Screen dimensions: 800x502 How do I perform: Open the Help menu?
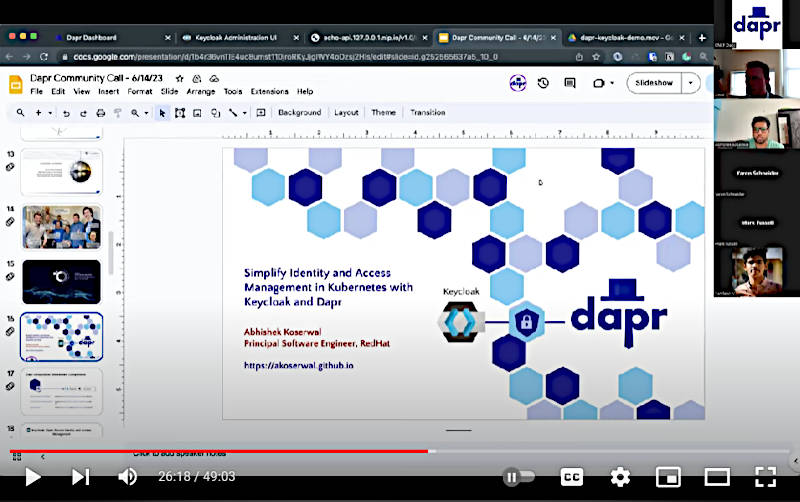pyautogui.click(x=305, y=91)
